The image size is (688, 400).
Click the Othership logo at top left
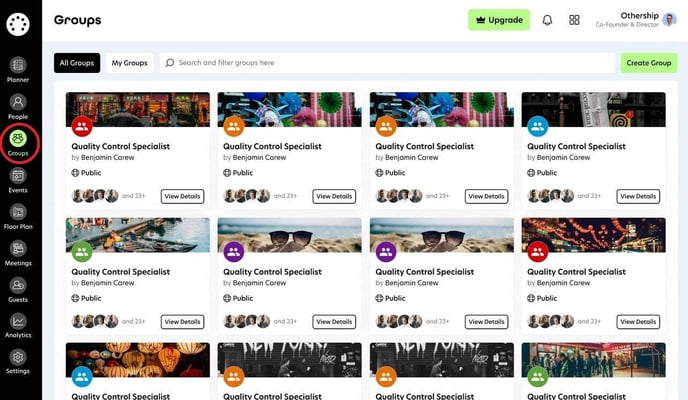click(18, 24)
